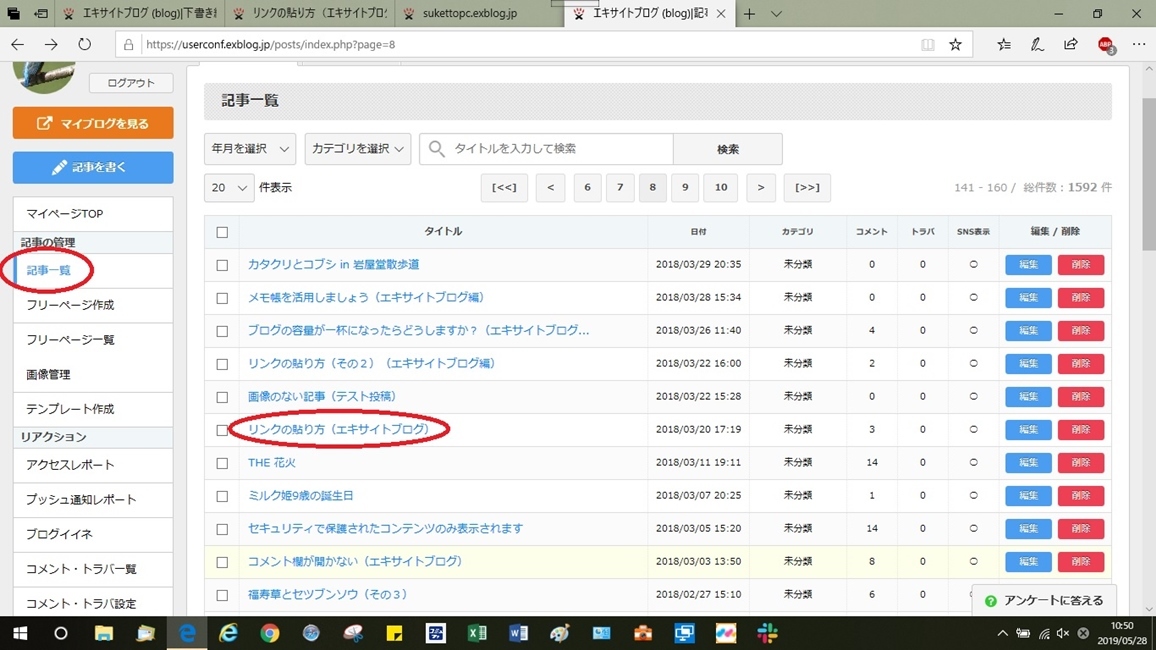Image resolution: width=1156 pixels, height=650 pixels.
Task: Check the box for カタクリとコブシ in 岩屋堂散歩道
Action: tap(222, 265)
